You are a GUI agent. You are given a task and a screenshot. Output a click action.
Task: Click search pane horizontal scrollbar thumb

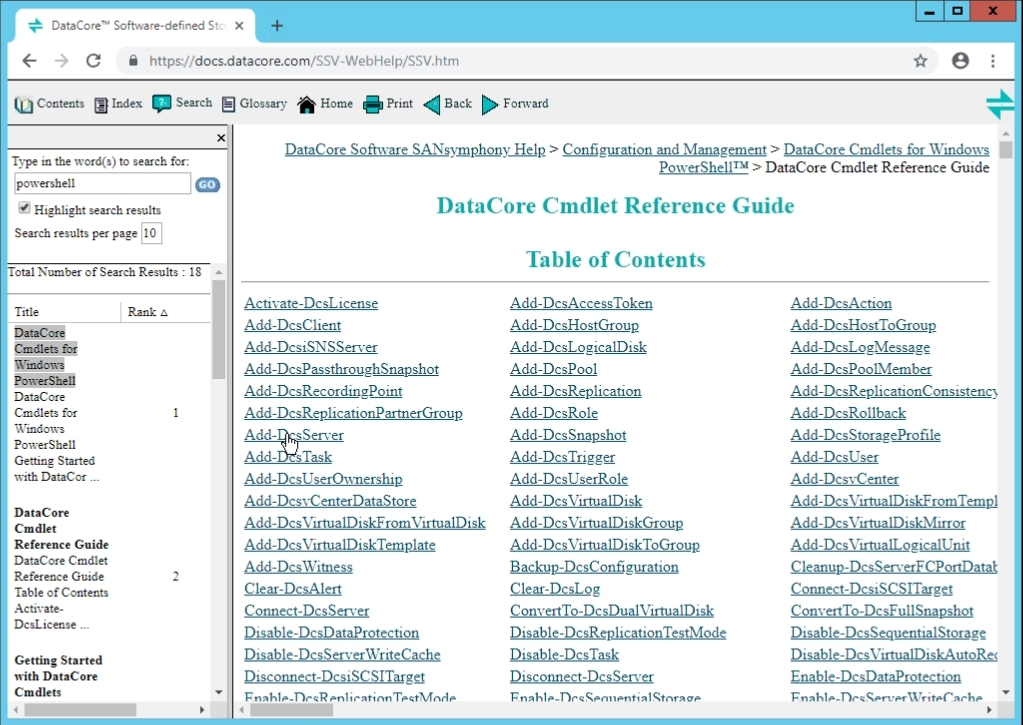pyautogui.click(x=80, y=709)
